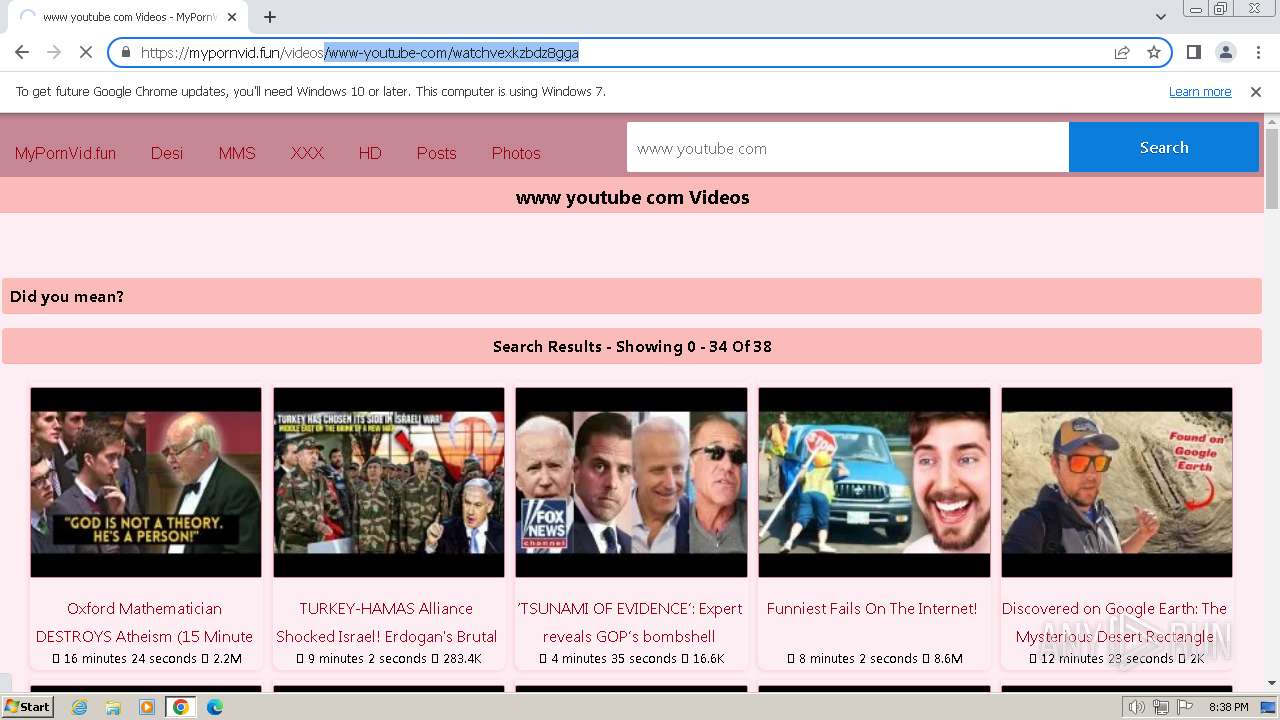Open Chrome profile avatar
1280x720 pixels.
1226,52
